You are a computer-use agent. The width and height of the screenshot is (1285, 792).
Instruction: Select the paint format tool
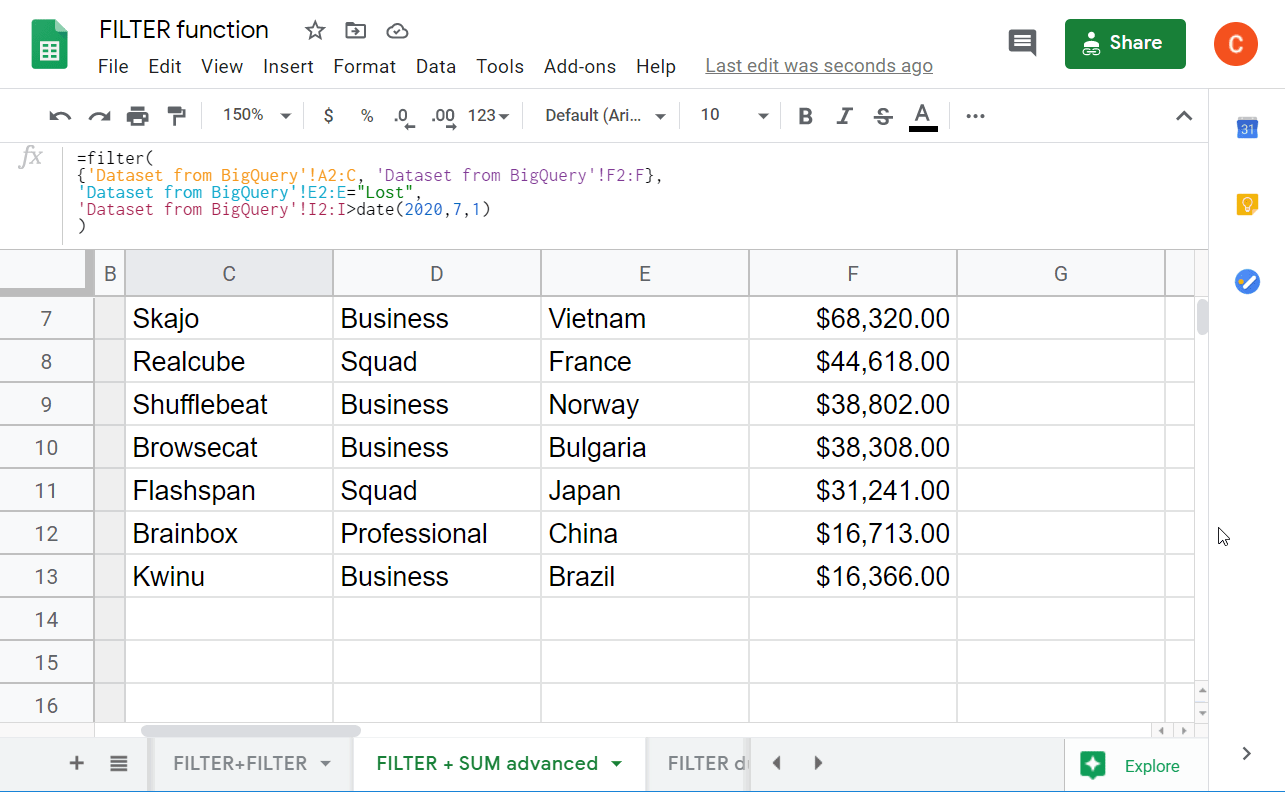pyautogui.click(x=177, y=115)
